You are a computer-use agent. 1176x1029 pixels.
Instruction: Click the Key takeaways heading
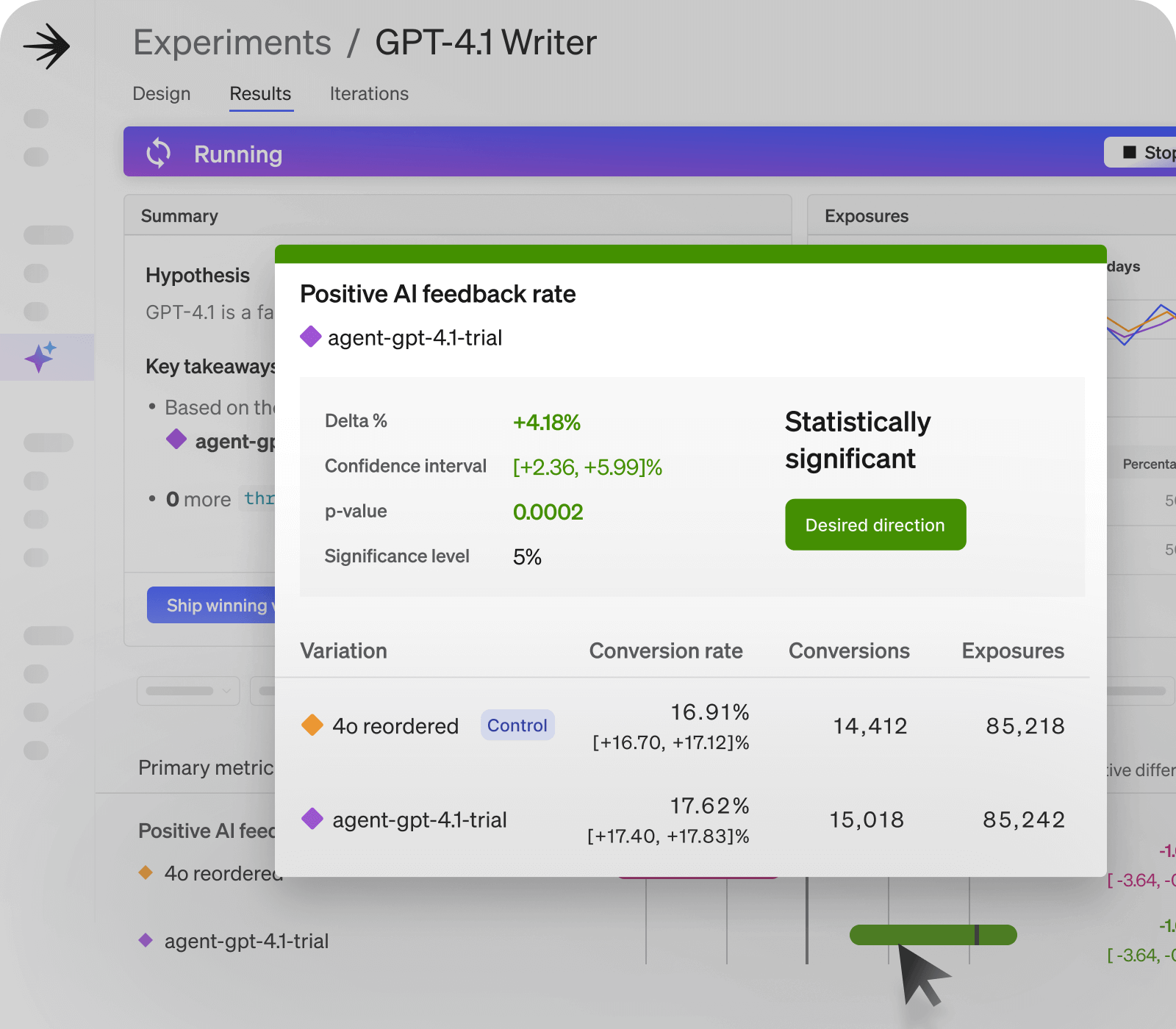(210, 366)
